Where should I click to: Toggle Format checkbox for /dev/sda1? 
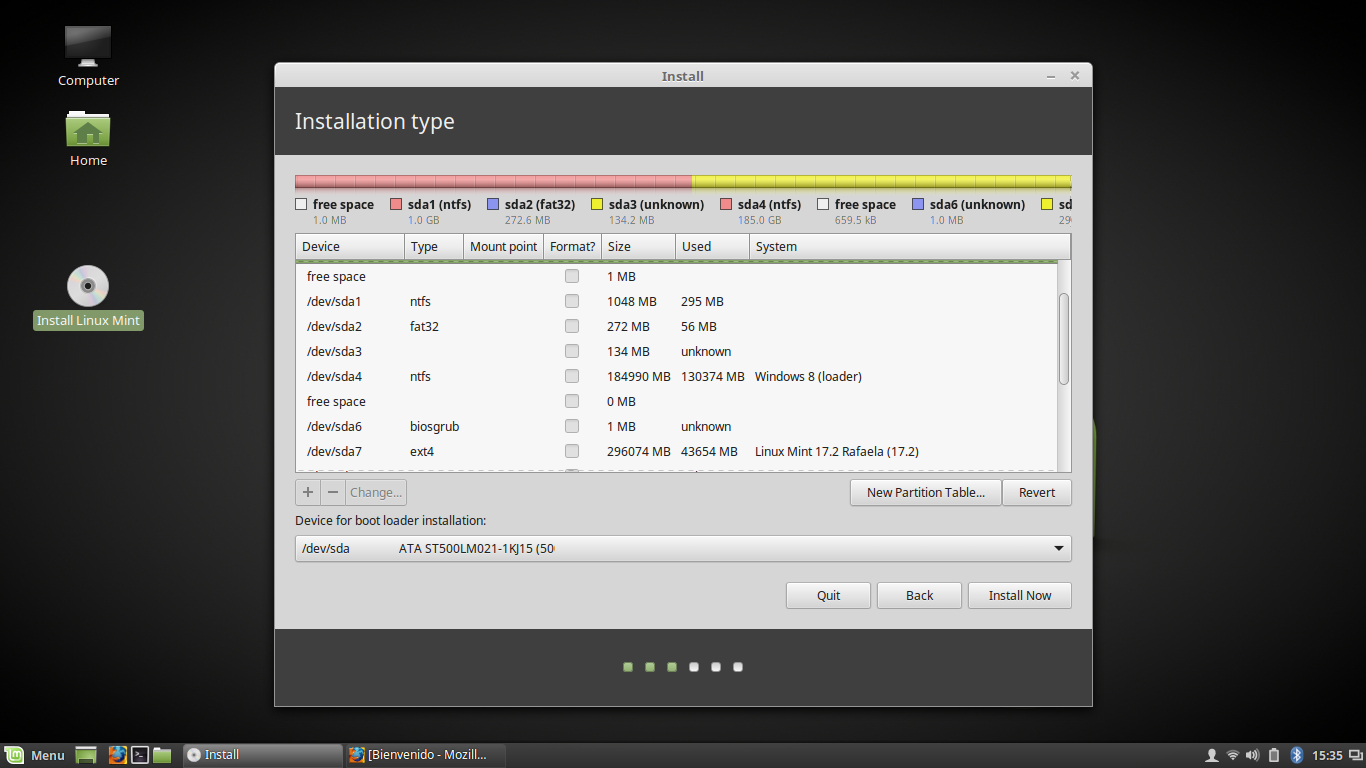[x=572, y=301]
